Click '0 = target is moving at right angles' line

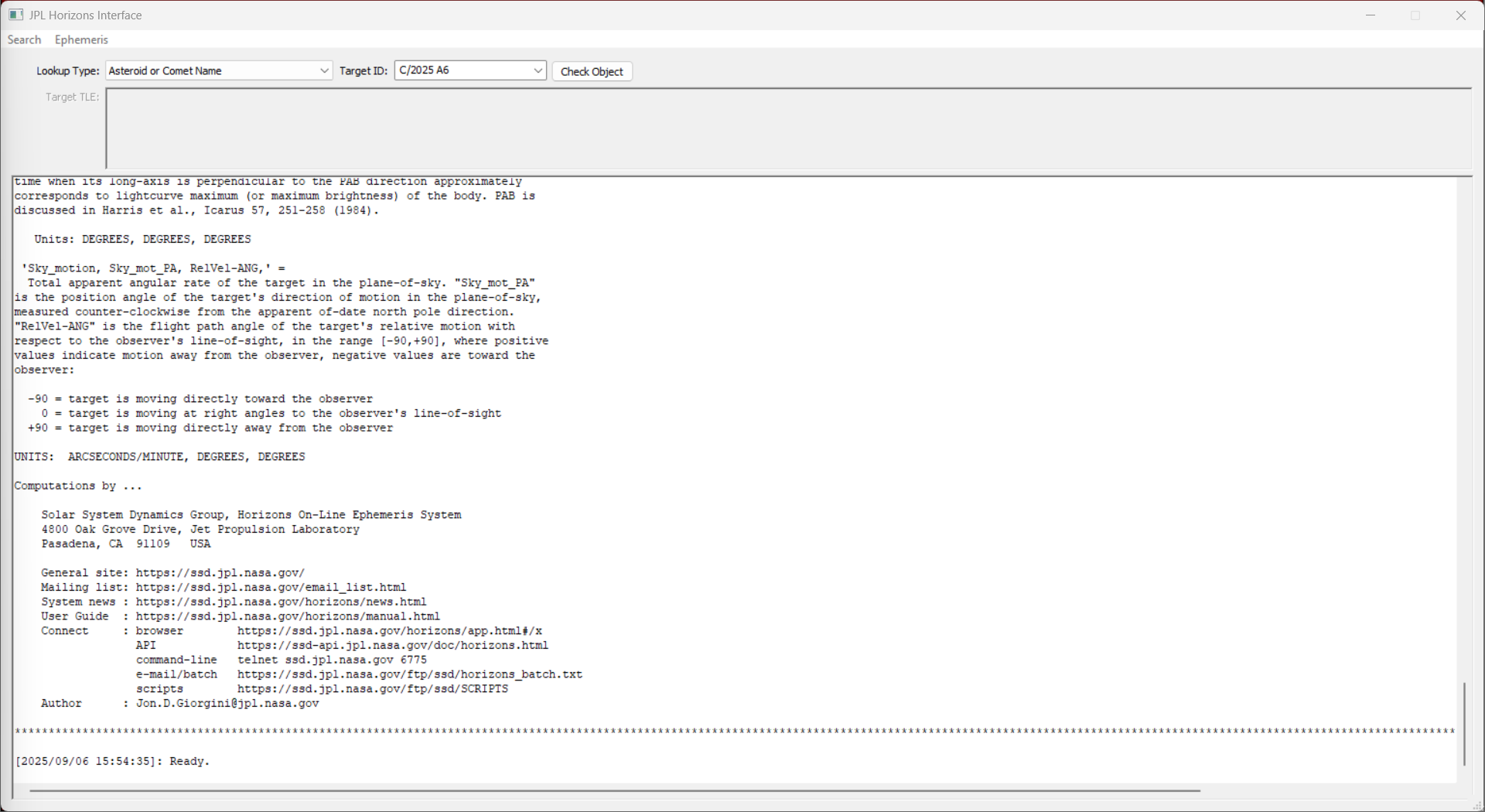[x=271, y=414]
